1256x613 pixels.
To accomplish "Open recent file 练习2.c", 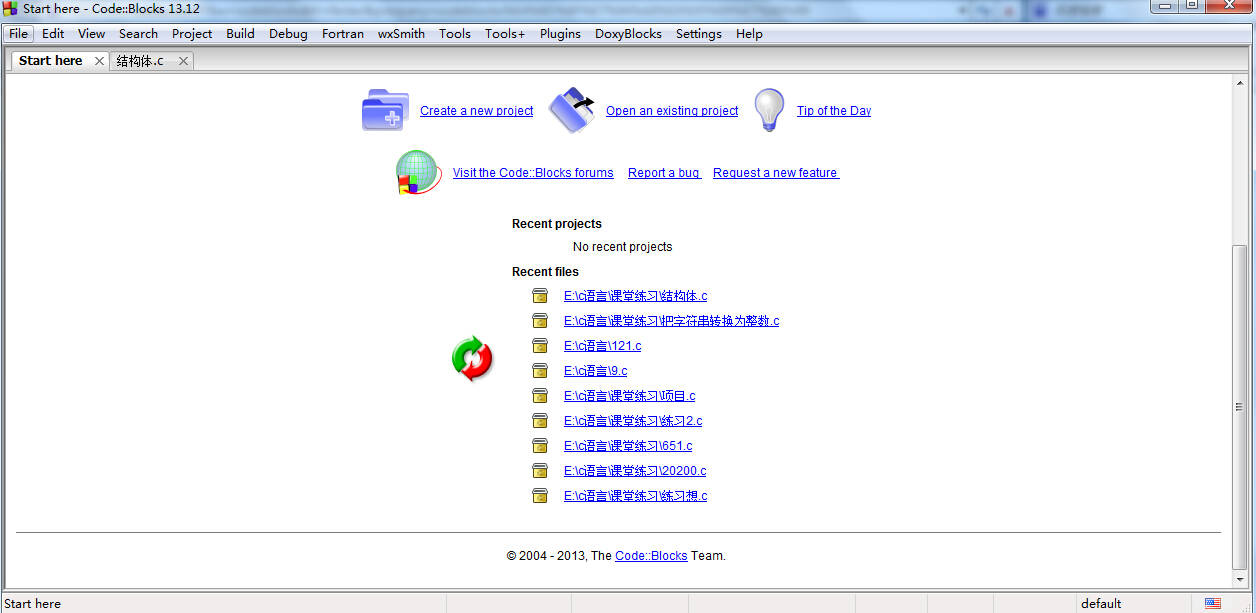I will (633, 421).
